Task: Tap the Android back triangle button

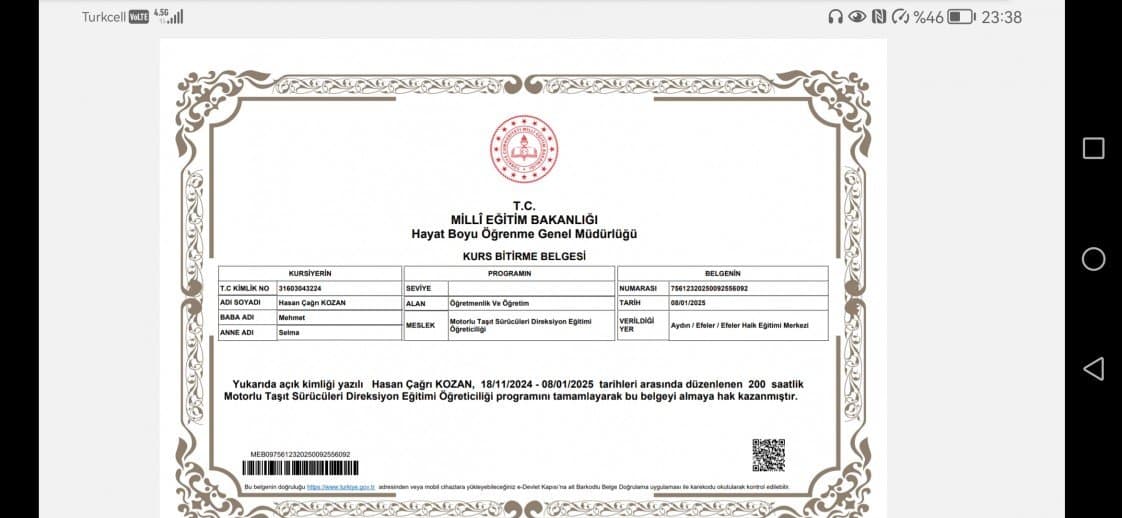Action: [1093, 368]
